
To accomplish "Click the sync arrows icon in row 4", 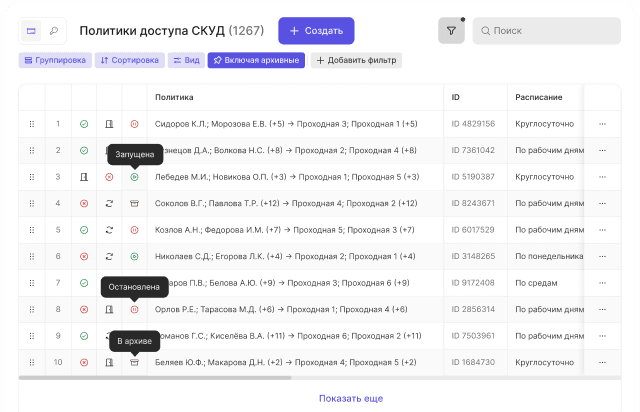I will [x=109, y=203].
